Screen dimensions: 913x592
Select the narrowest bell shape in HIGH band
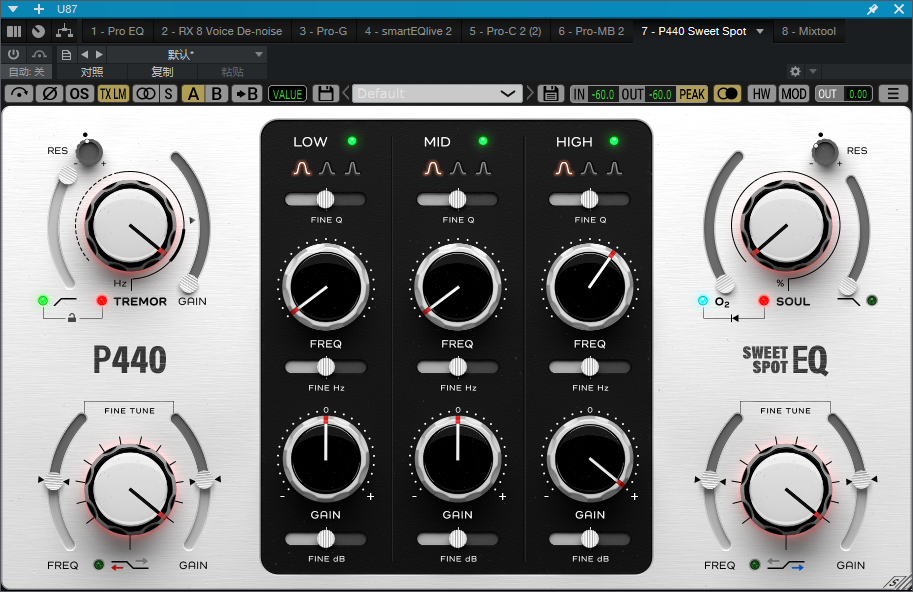click(614, 168)
